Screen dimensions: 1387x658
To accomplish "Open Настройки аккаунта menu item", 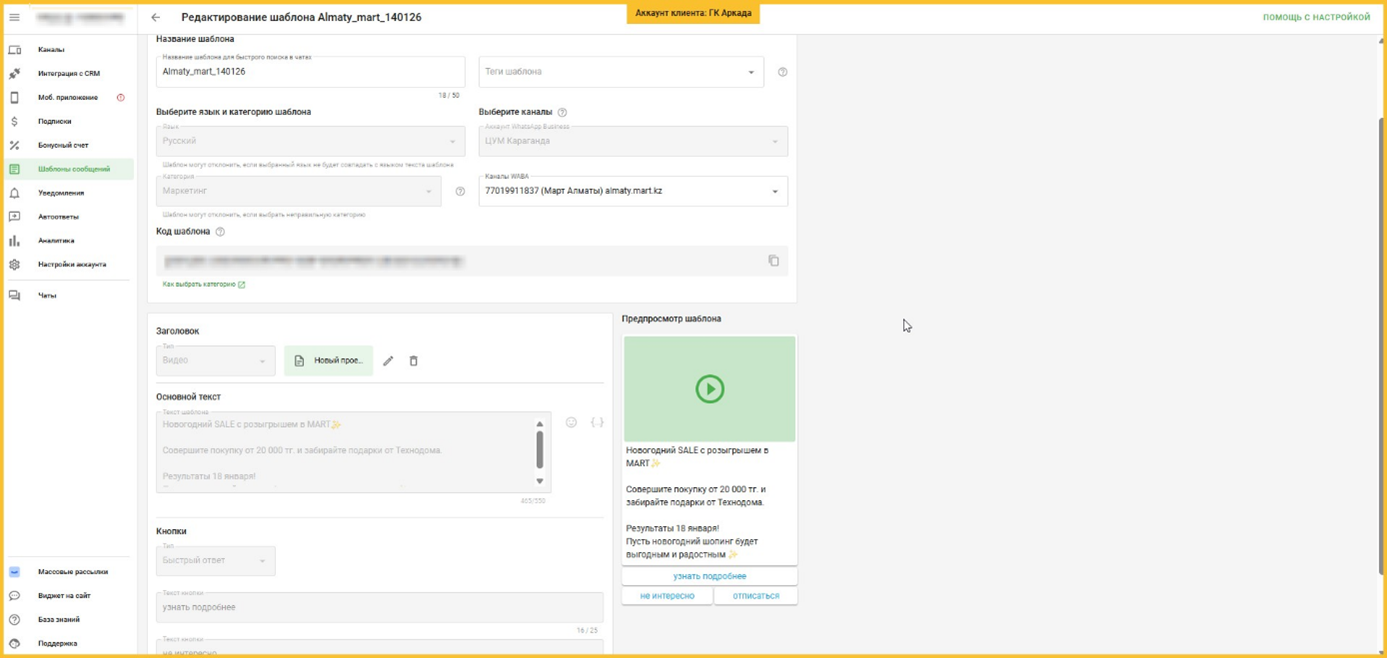I will pos(72,265).
